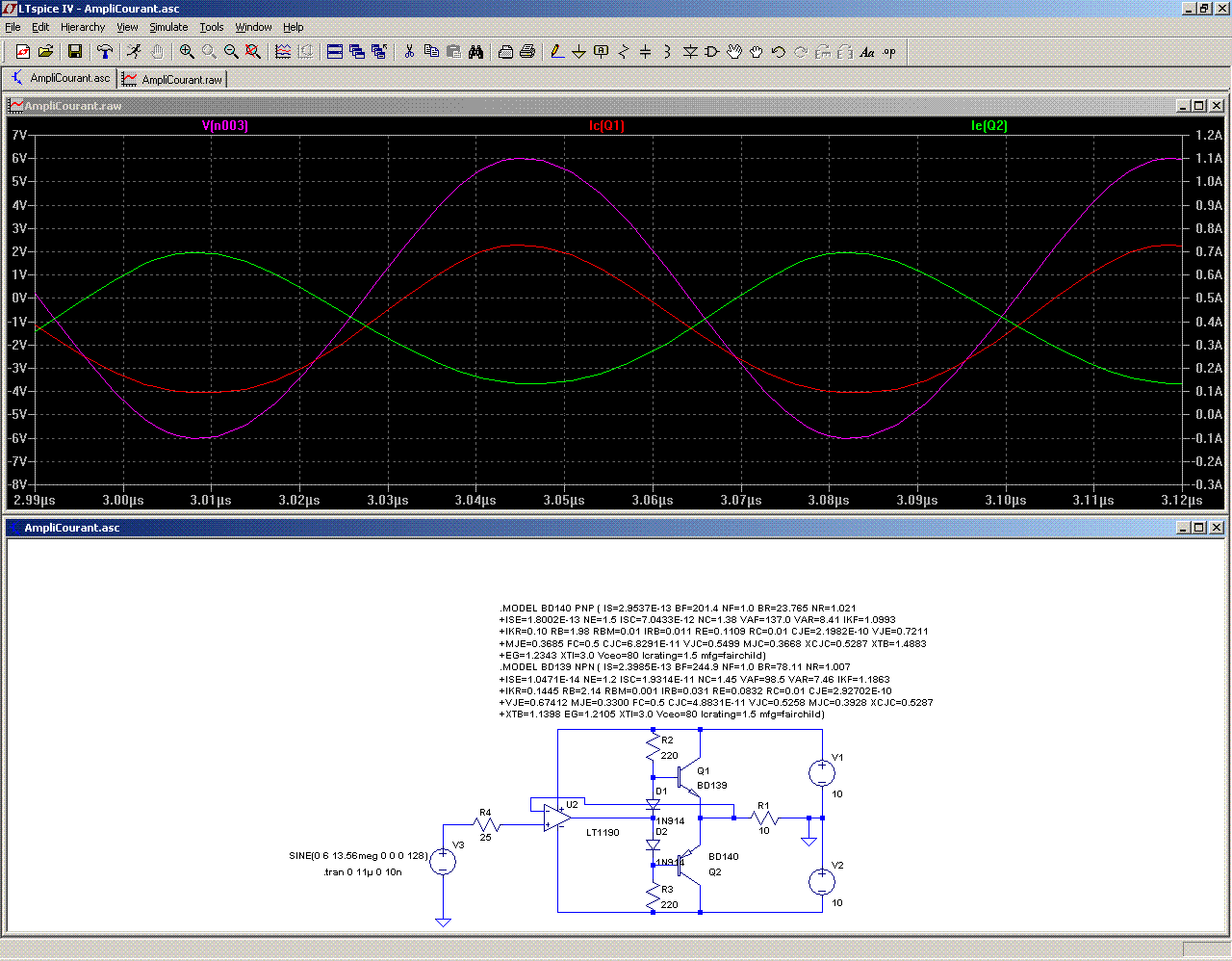Click the Tile Windows icon
The height and width of the screenshot is (961, 1232).
tap(335, 52)
